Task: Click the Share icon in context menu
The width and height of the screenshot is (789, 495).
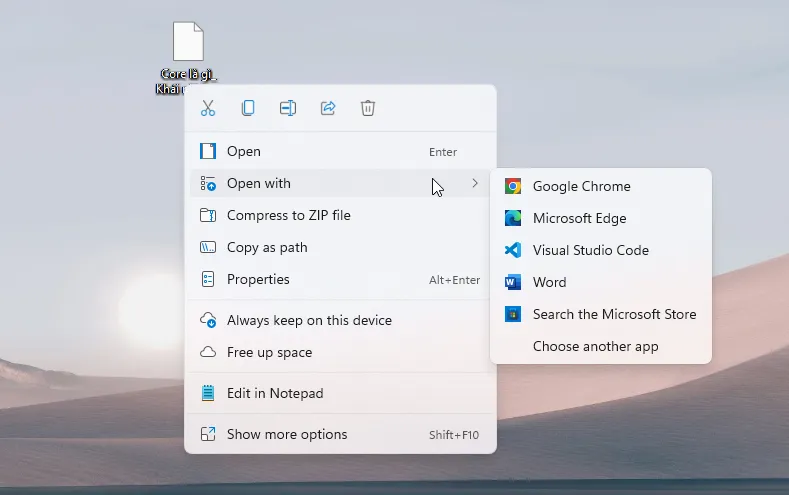Action: click(x=328, y=108)
